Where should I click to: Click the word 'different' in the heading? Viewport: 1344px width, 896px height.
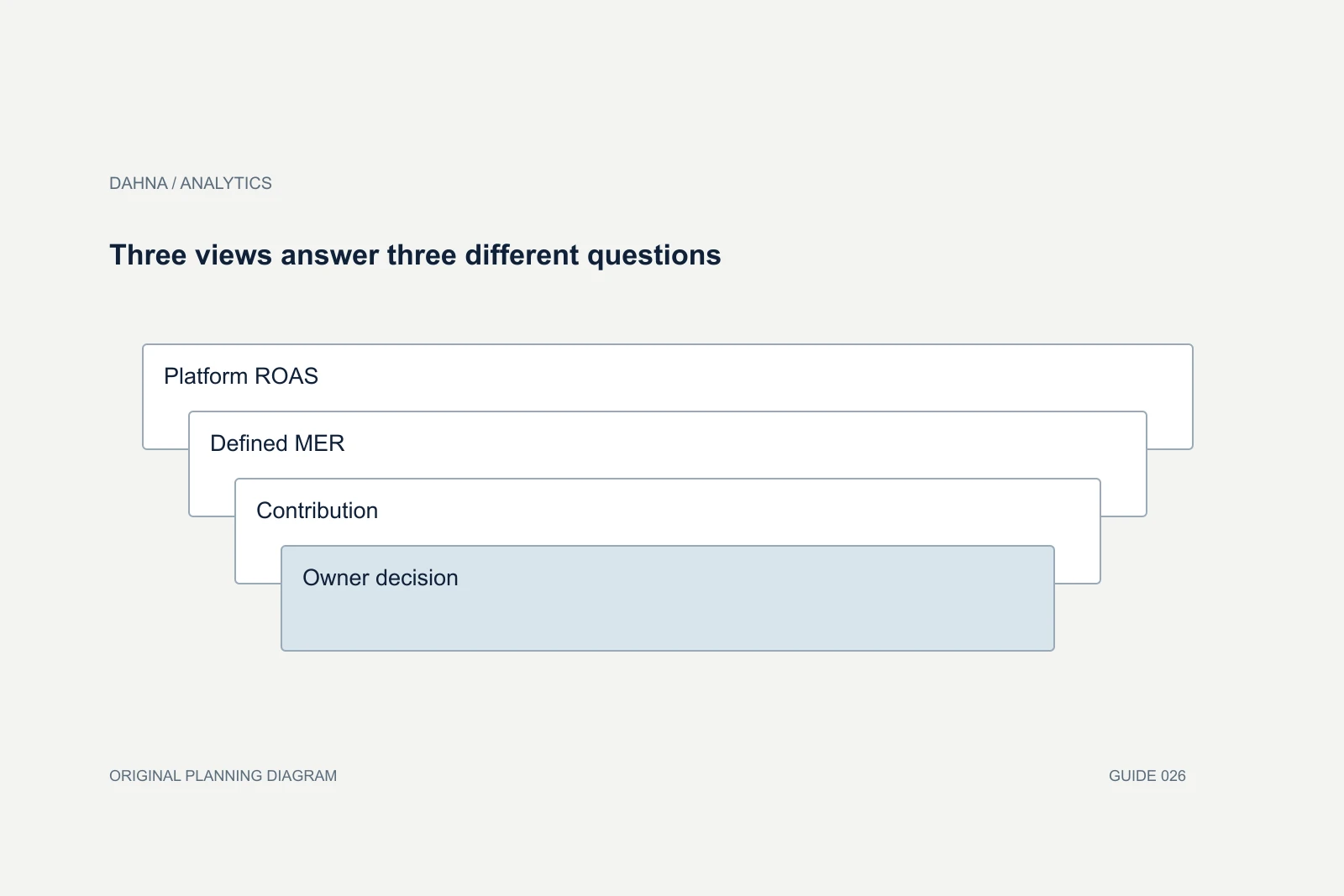(x=522, y=255)
